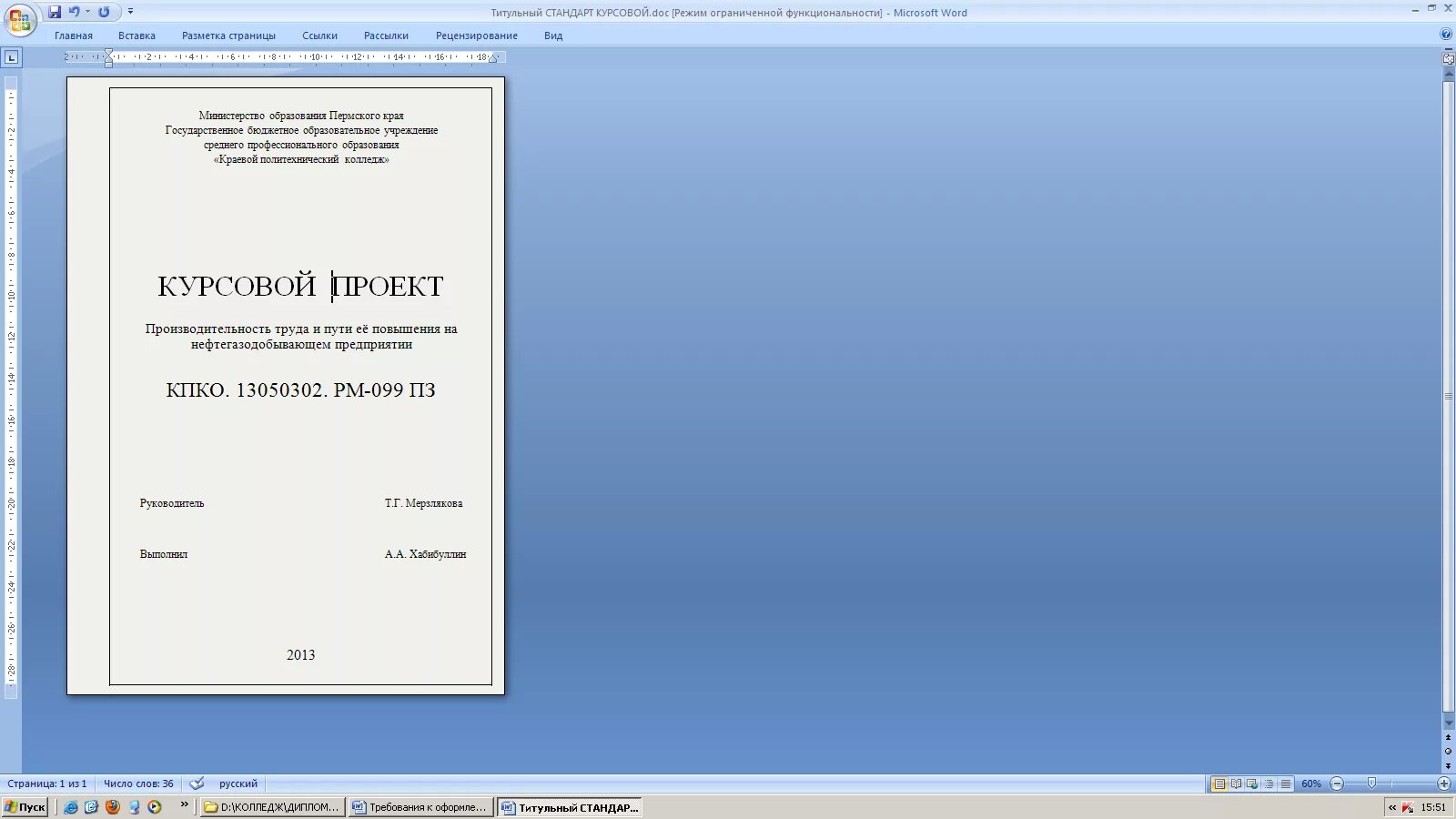
Task: Click the Титульный СТАНДАР... taskbar button
Action: point(571,807)
